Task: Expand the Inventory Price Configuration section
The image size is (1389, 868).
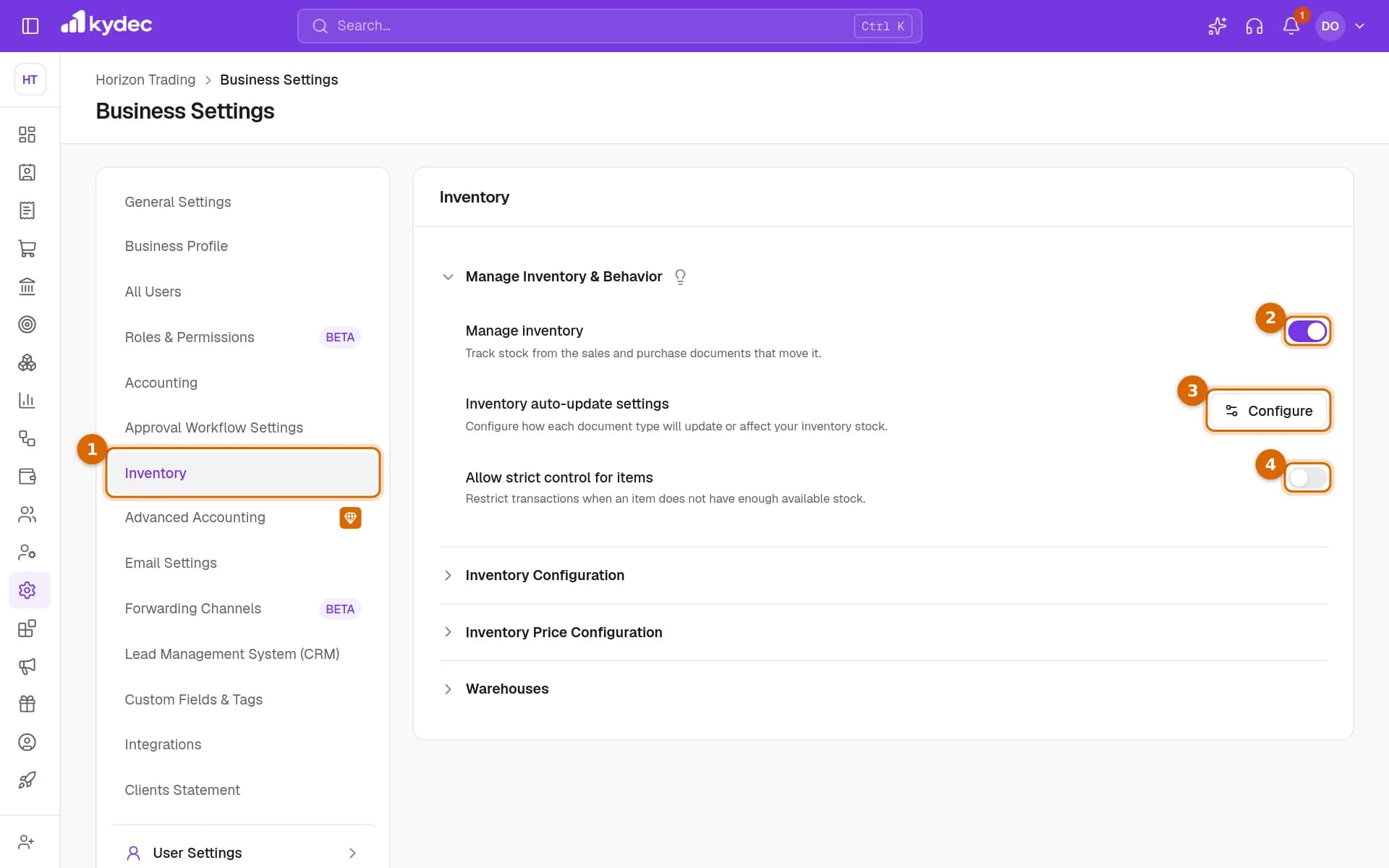Action: point(448,632)
